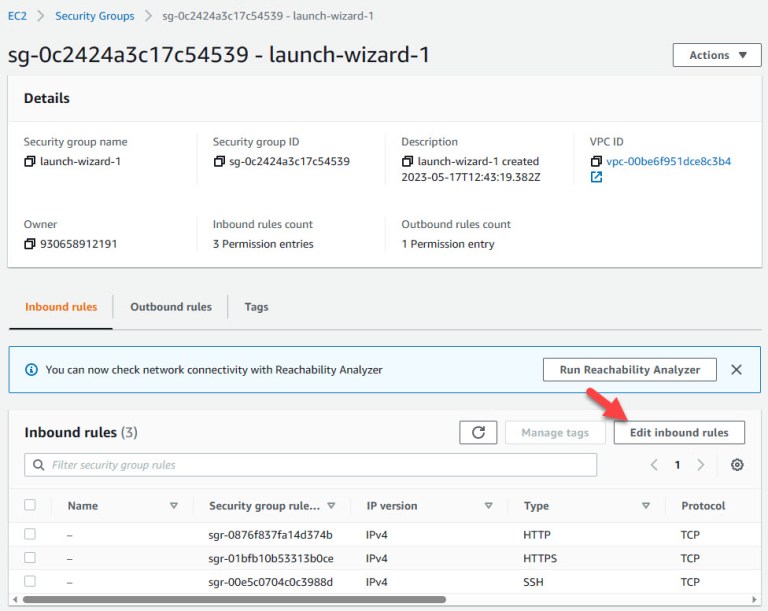
Task: Select rule ID sgr-00e5c0704c0c3988d
Action: click(270, 582)
